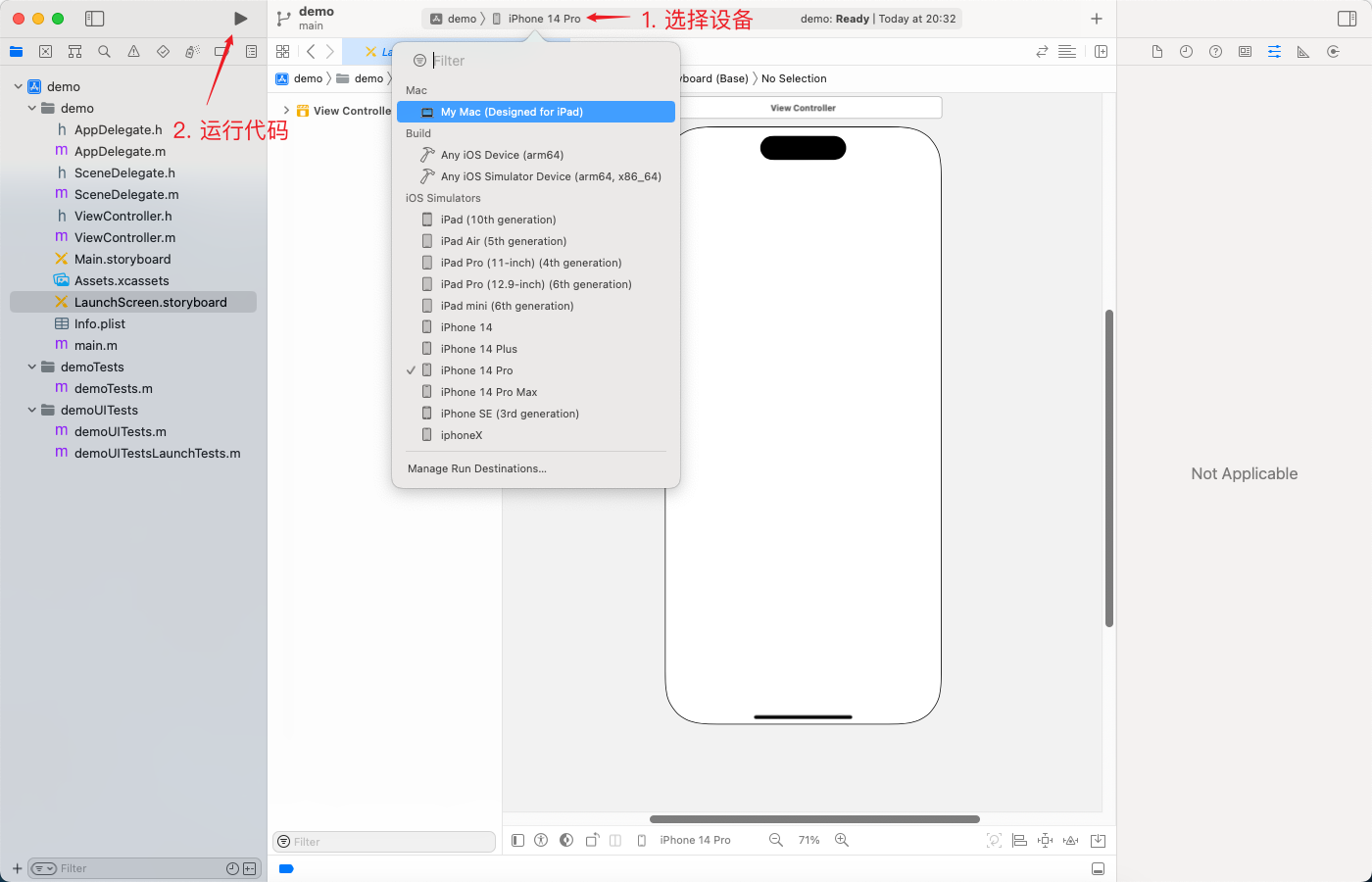
Task: Show the Connections inspector
Action: click(x=1333, y=52)
